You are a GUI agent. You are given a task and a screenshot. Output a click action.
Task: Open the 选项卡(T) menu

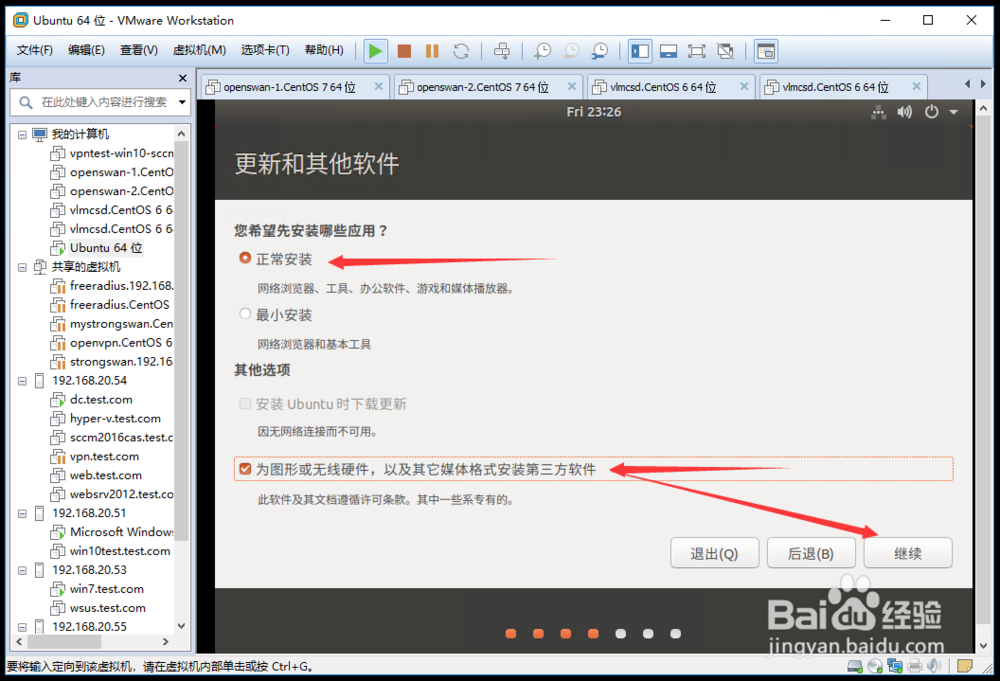265,50
